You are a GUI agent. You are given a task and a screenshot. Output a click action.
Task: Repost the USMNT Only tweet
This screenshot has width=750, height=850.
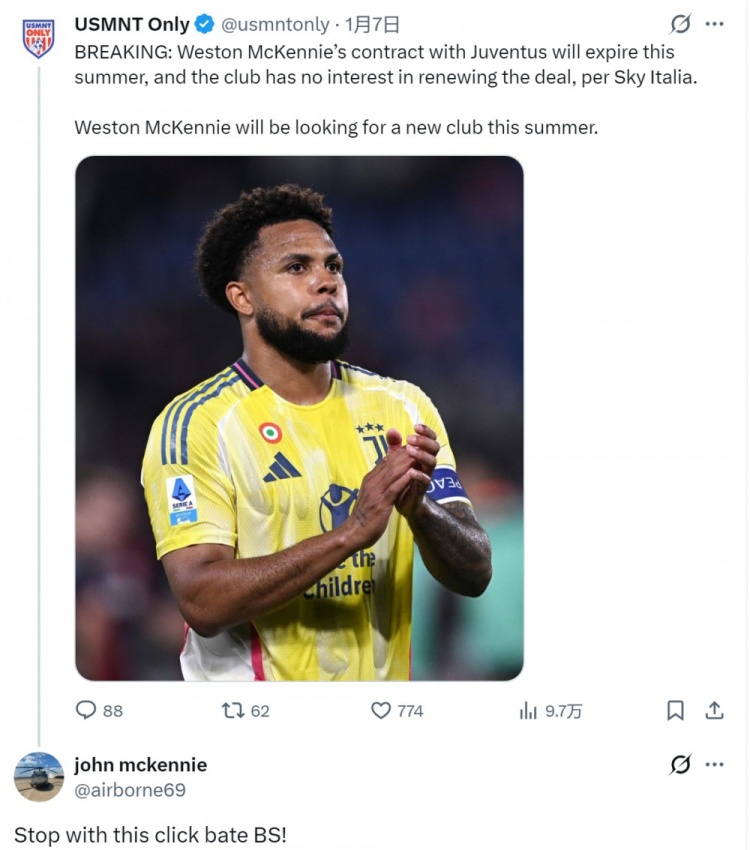coord(233,710)
